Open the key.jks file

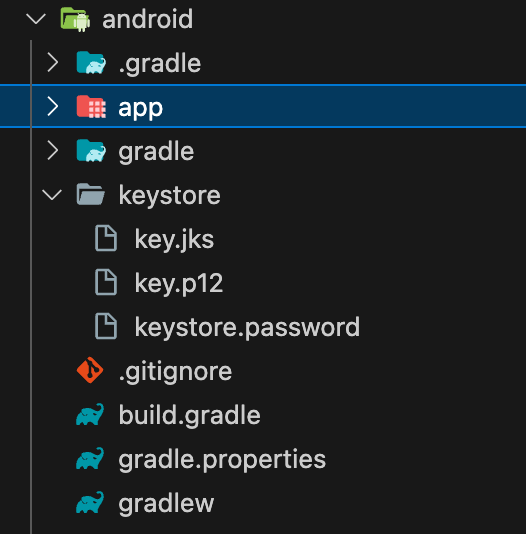(x=174, y=240)
